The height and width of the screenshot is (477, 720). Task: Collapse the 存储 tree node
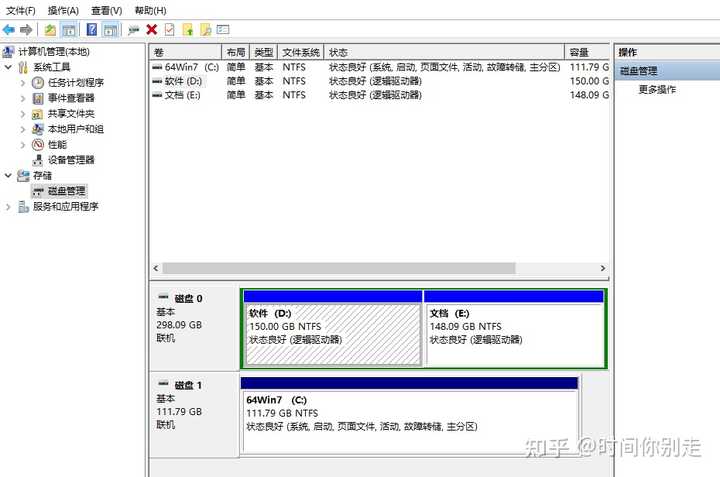(x=8, y=175)
